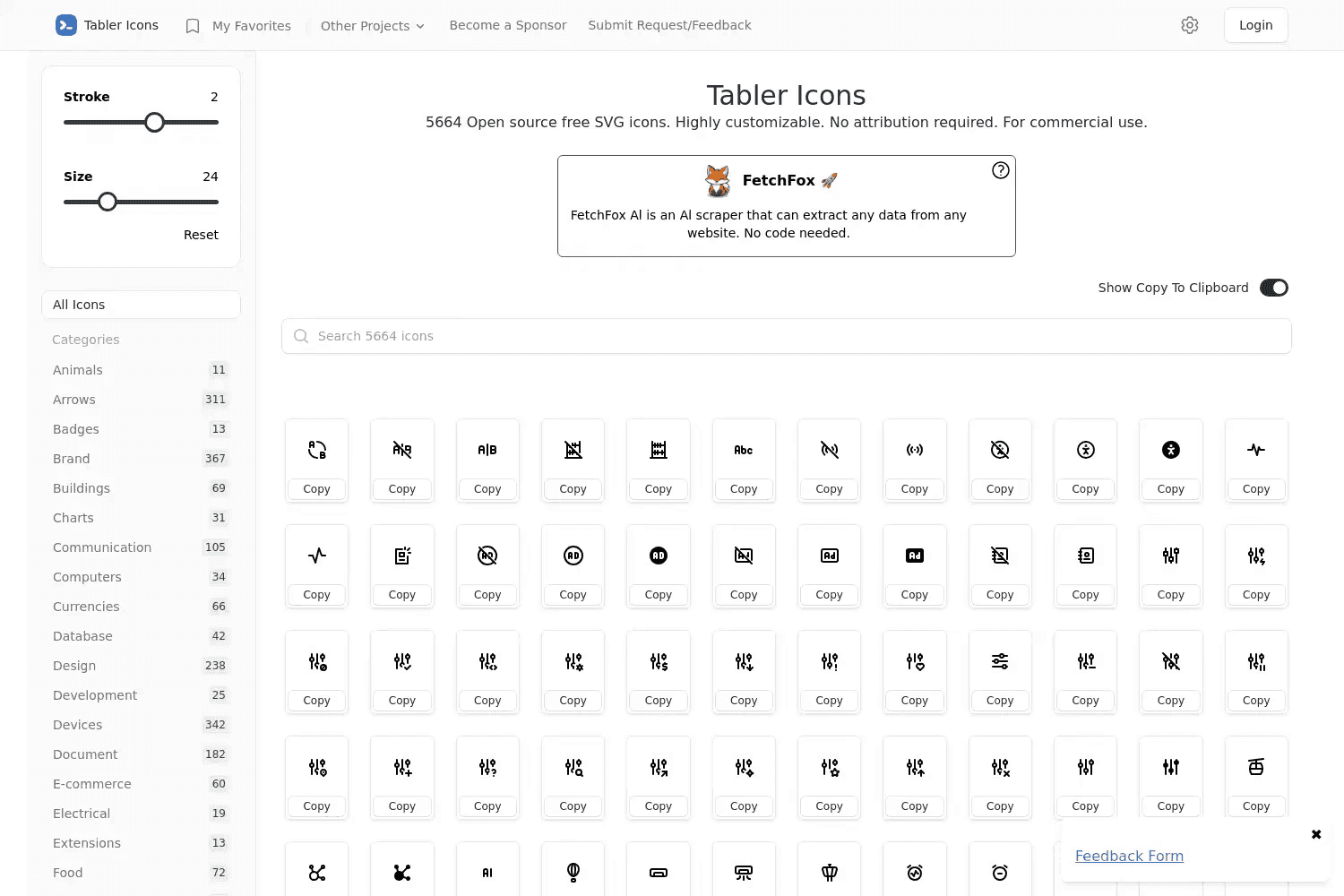
Task: Filter by Food category
Action: [x=141, y=873]
